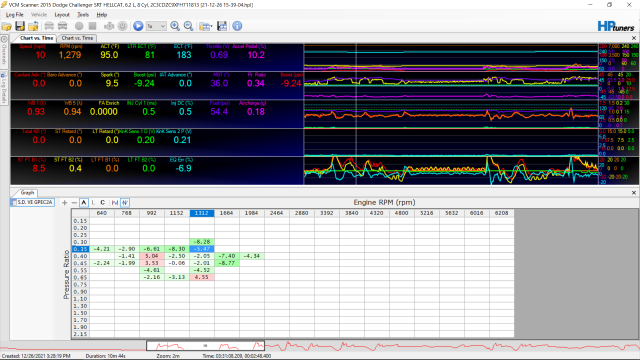The image size is (640, 360).
Task: Click the ECT value 183
Action: pos(184,55)
